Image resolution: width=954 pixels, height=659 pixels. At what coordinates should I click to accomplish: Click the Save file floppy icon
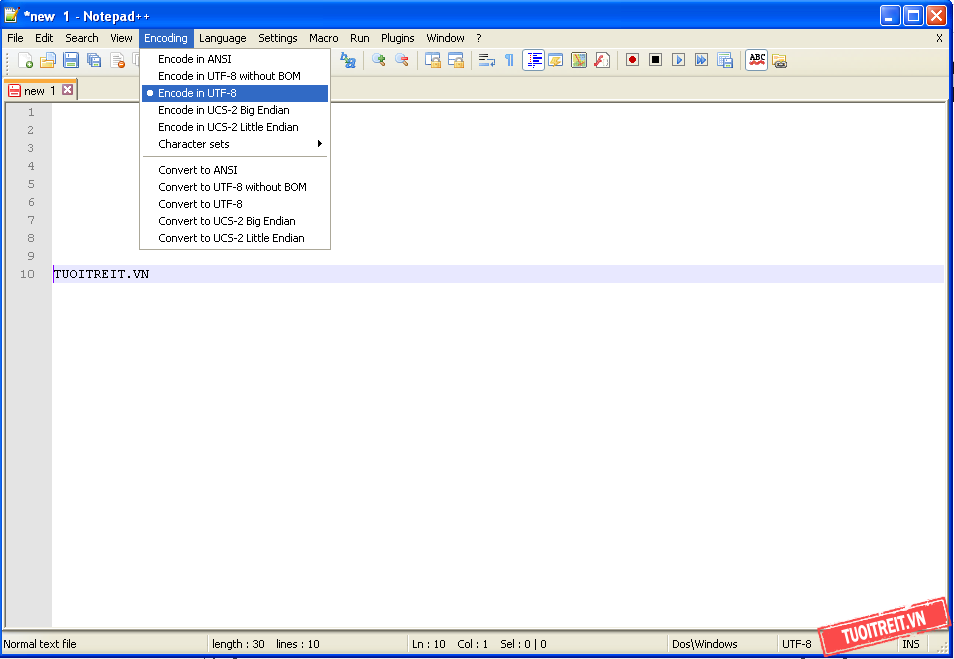click(x=71, y=61)
